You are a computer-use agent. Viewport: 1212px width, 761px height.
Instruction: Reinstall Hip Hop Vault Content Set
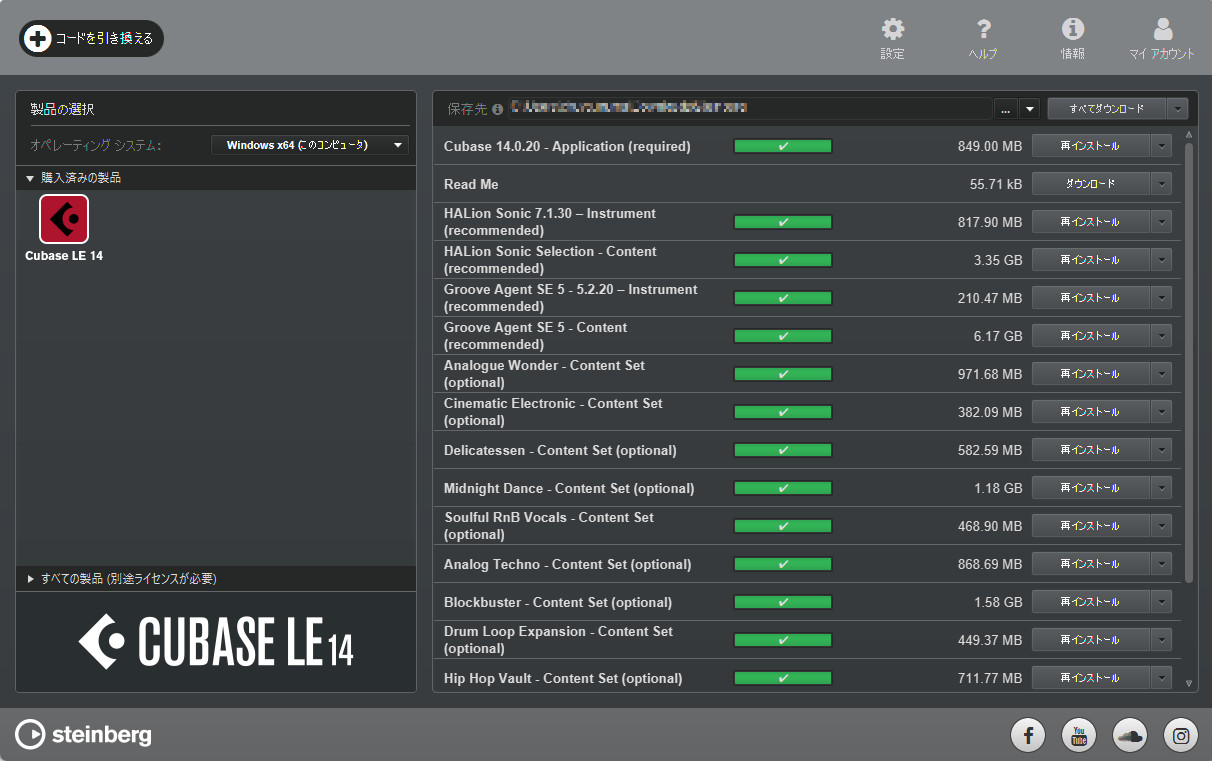coord(1091,678)
